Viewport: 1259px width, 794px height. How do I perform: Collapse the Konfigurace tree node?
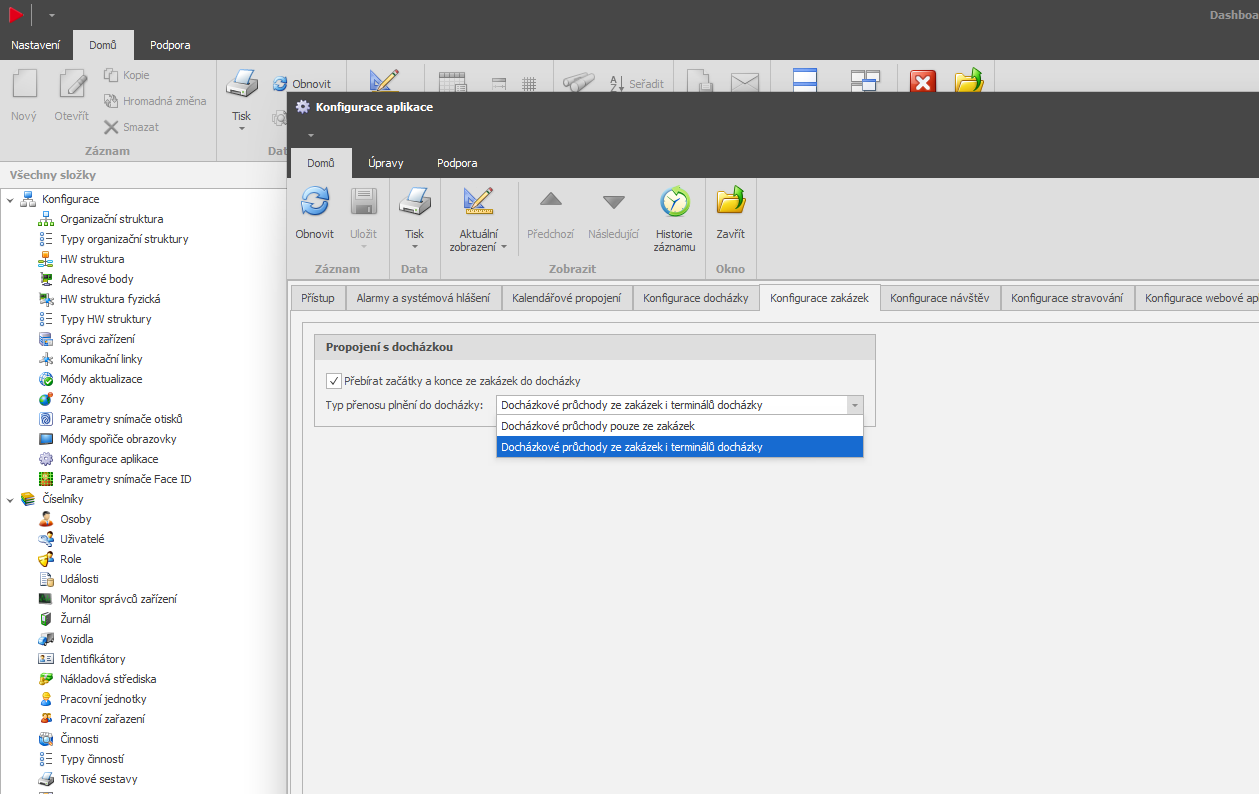[x=10, y=199]
